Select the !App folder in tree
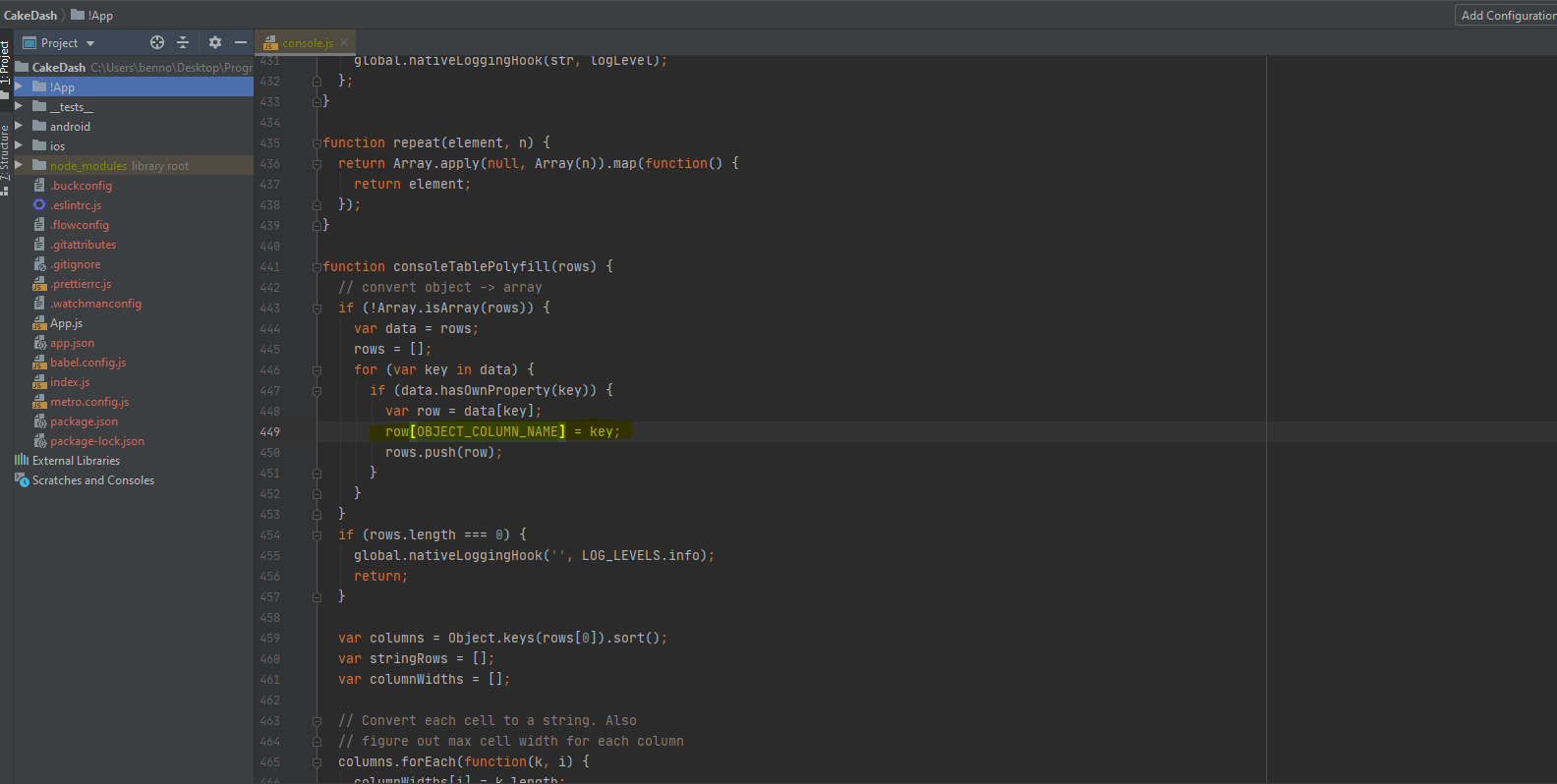The height and width of the screenshot is (784, 1557). pos(134,86)
